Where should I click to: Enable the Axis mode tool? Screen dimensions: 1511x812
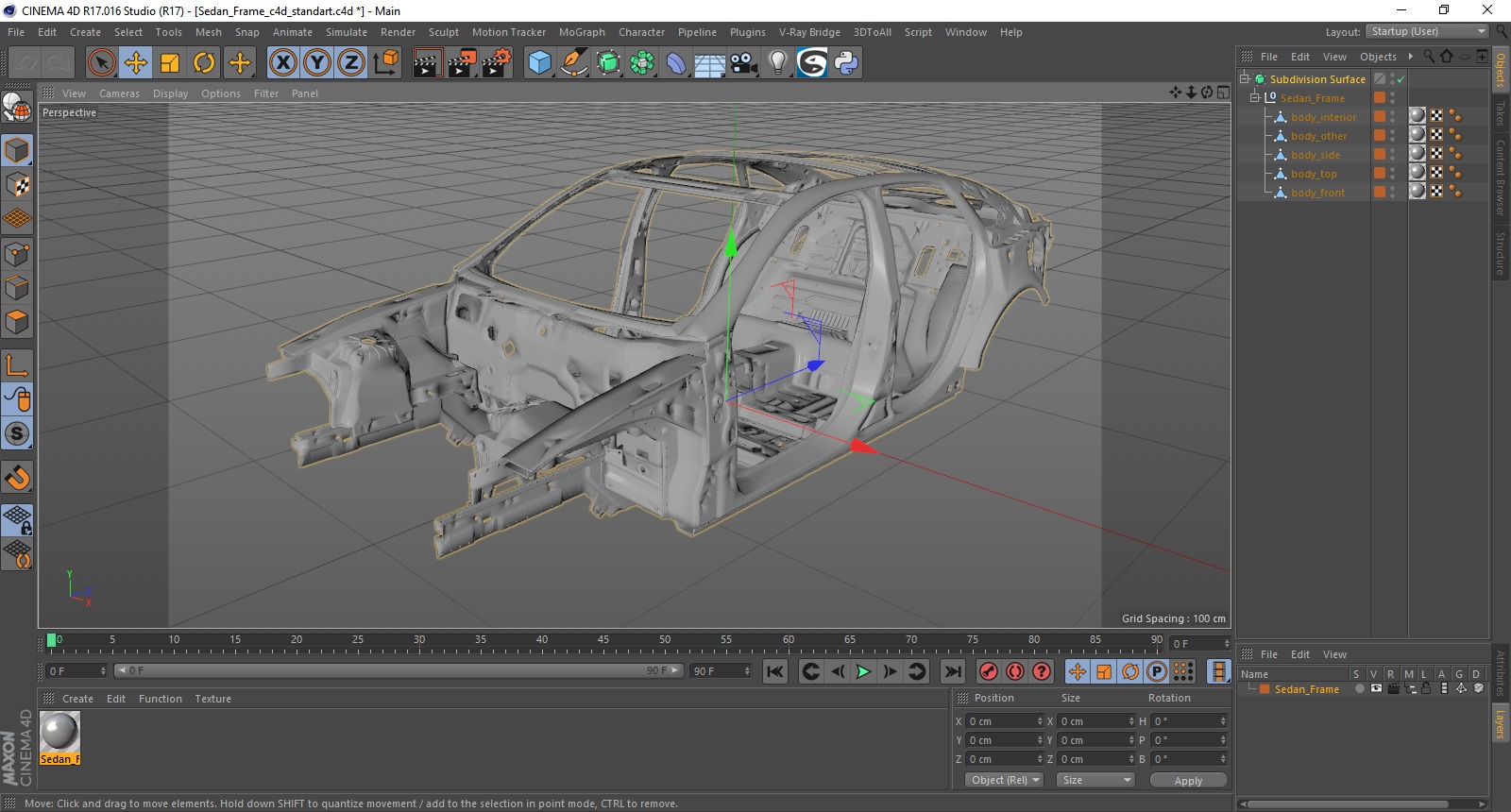pyautogui.click(x=17, y=364)
